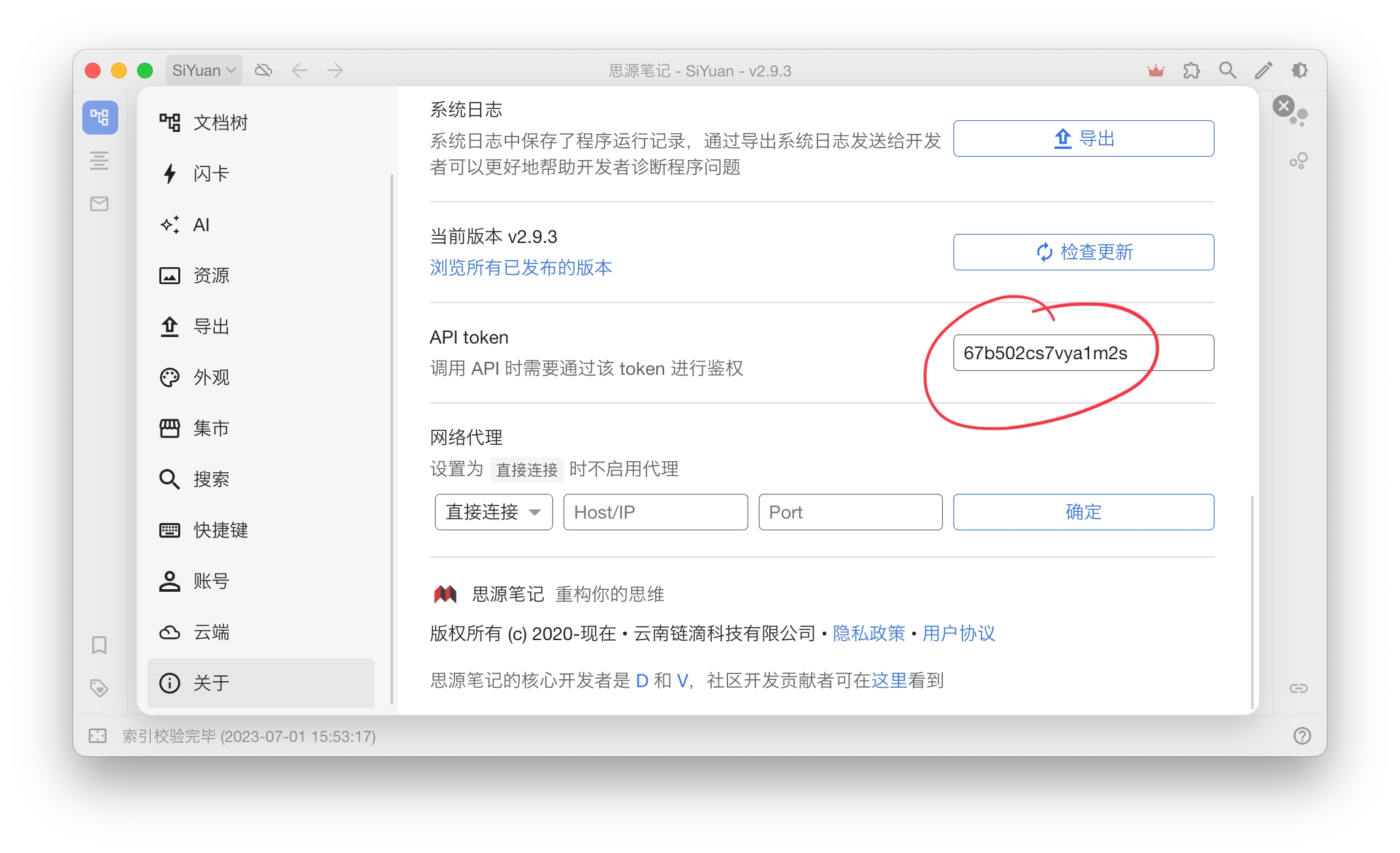Image resolution: width=1400 pixels, height=853 pixels.
Task: Toggle the cloud sync disabled icon
Action: (x=264, y=71)
